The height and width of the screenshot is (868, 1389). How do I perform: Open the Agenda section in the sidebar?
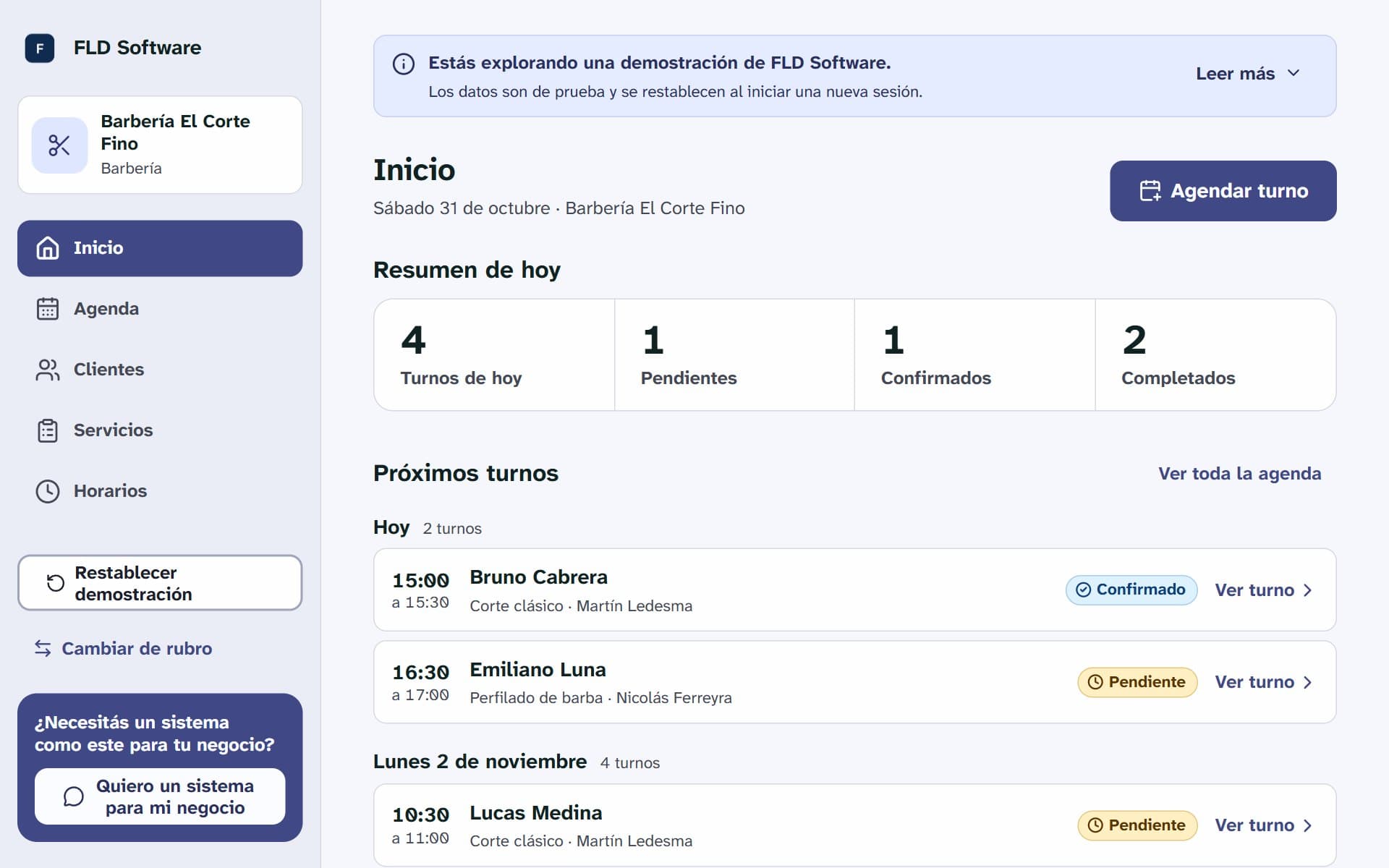tap(160, 309)
